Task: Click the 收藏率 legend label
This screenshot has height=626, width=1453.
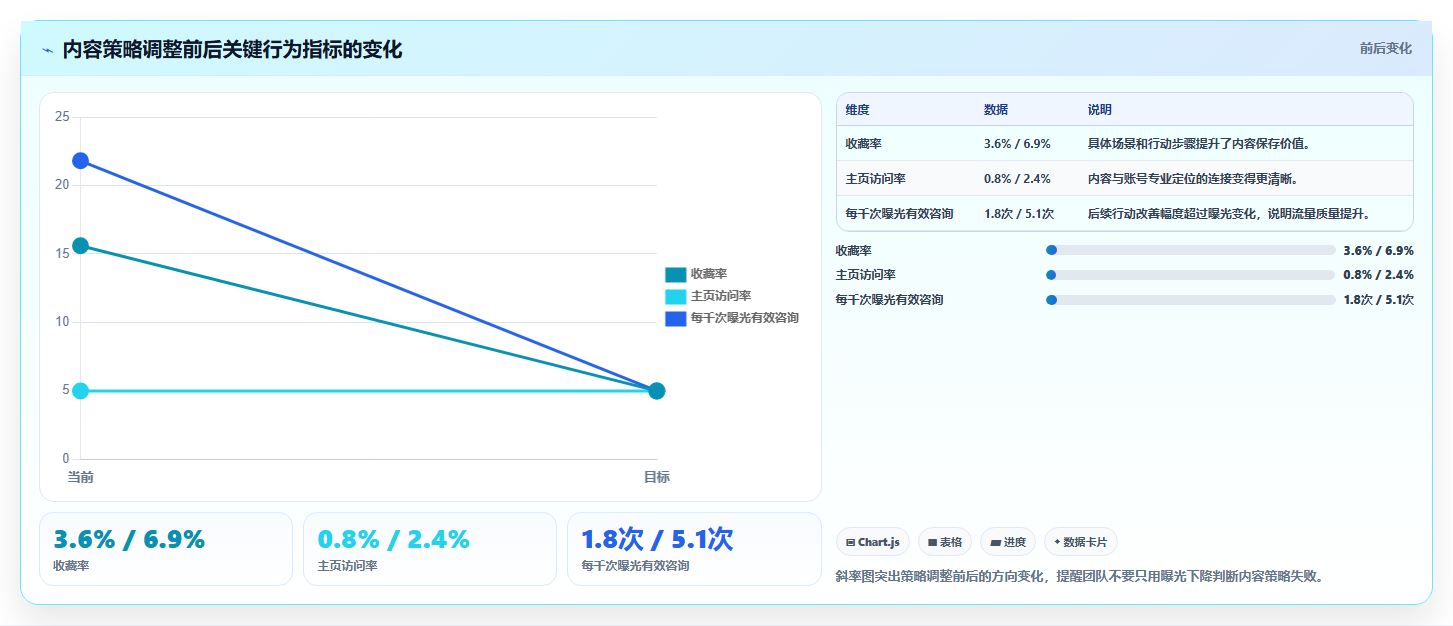Action: click(x=708, y=274)
